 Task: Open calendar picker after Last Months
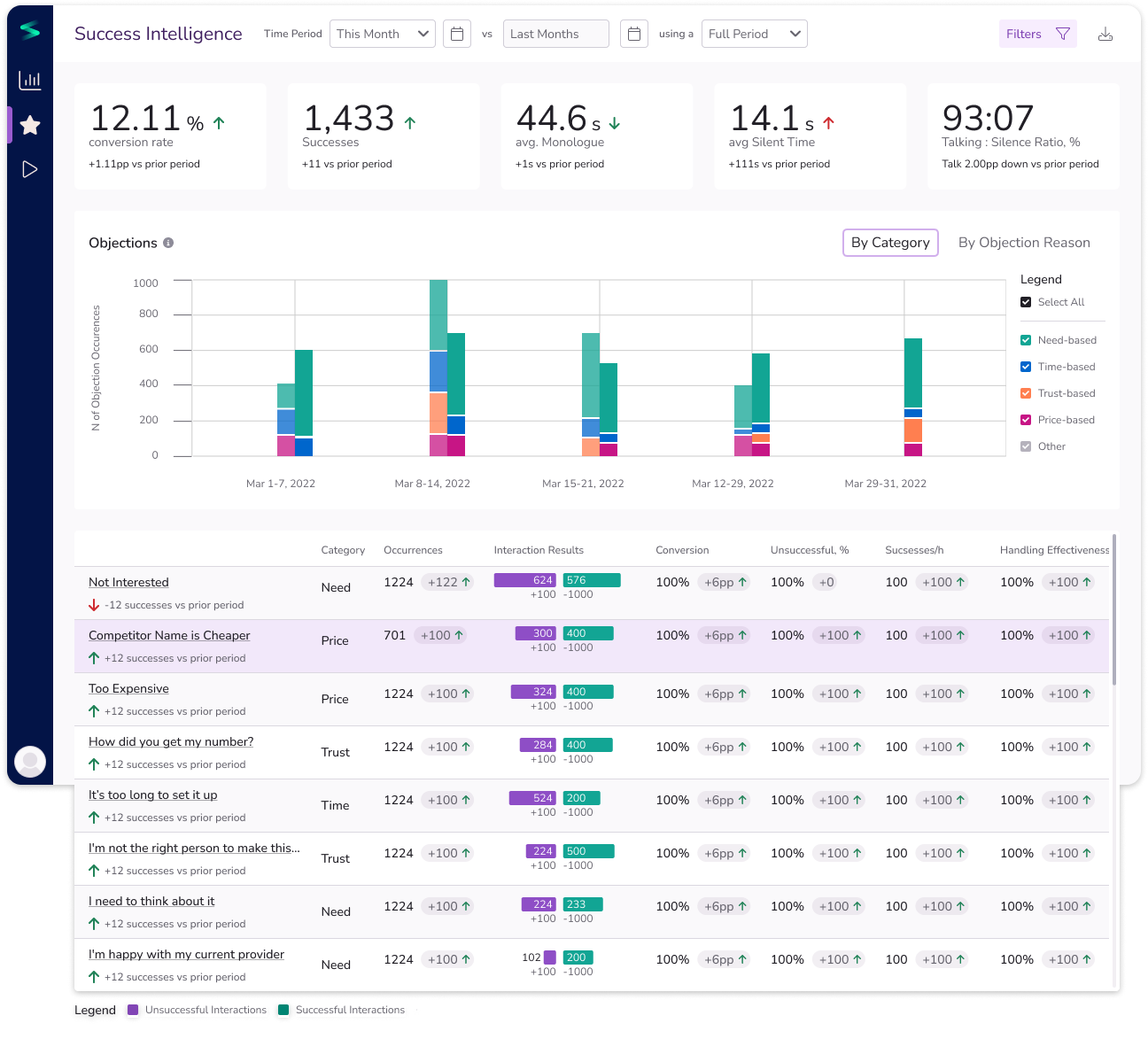pyautogui.click(x=634, y=34)
